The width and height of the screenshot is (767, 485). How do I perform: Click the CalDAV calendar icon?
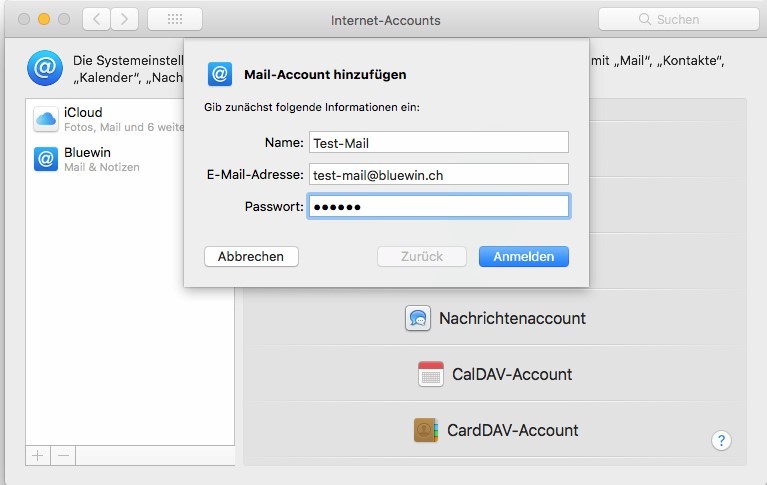(430, 374)
